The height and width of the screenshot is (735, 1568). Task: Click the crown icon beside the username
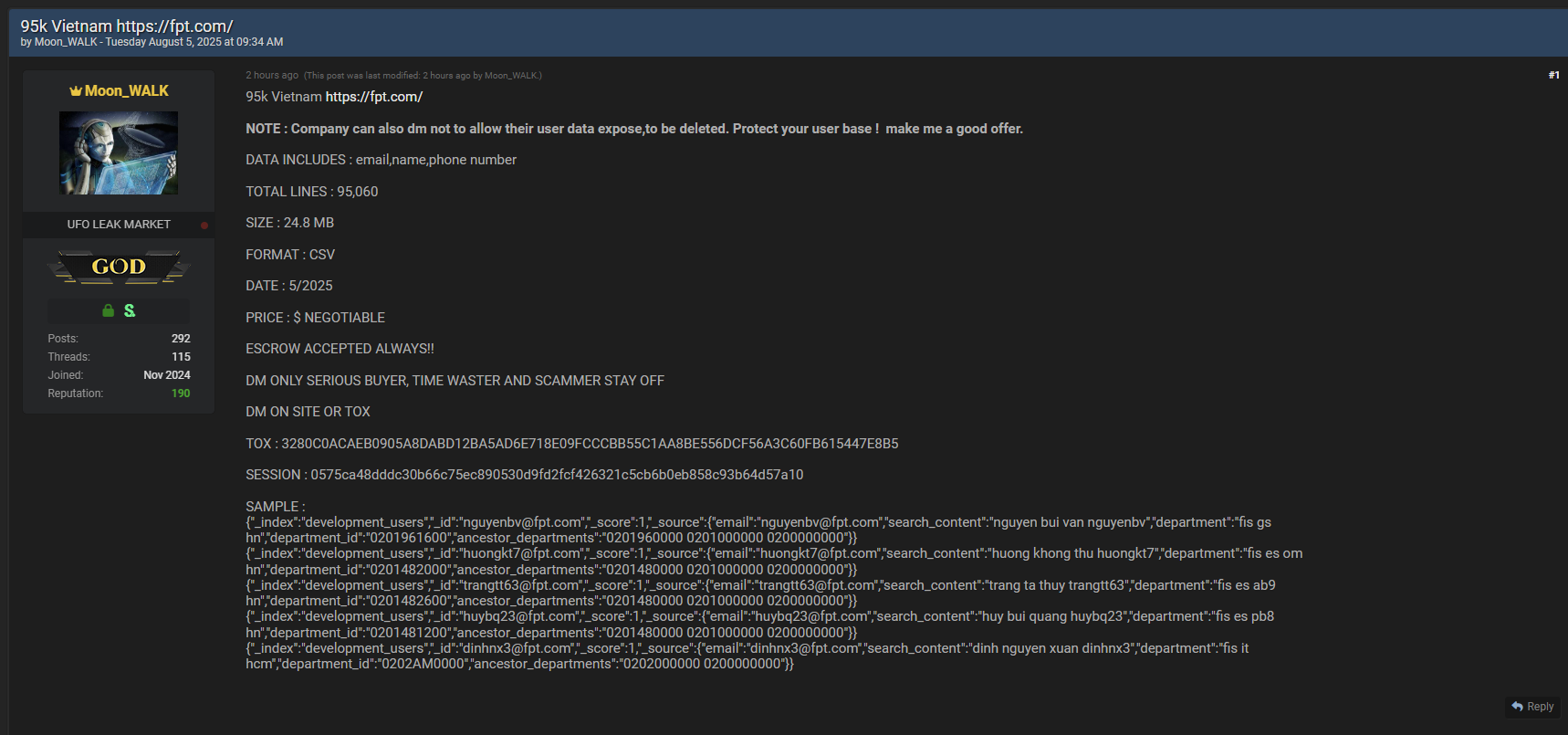(x=76, y=91)
